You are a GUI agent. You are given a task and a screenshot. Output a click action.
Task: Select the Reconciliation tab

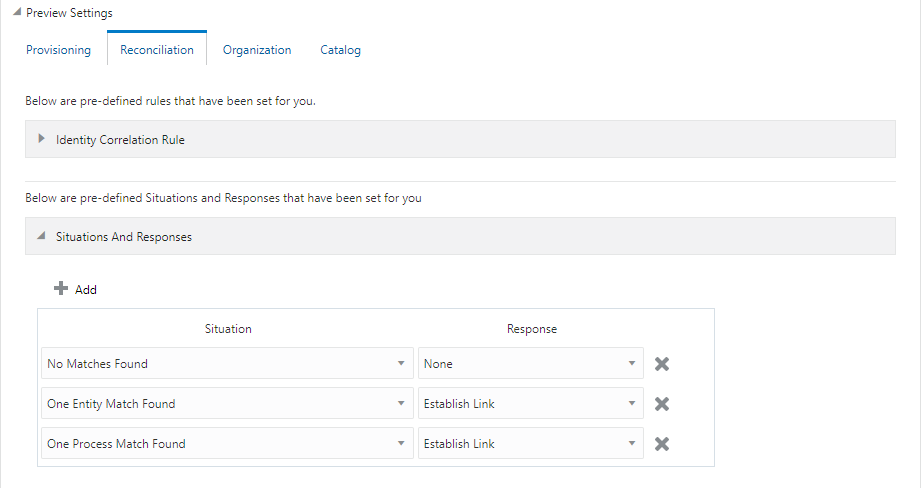(157, 50)
